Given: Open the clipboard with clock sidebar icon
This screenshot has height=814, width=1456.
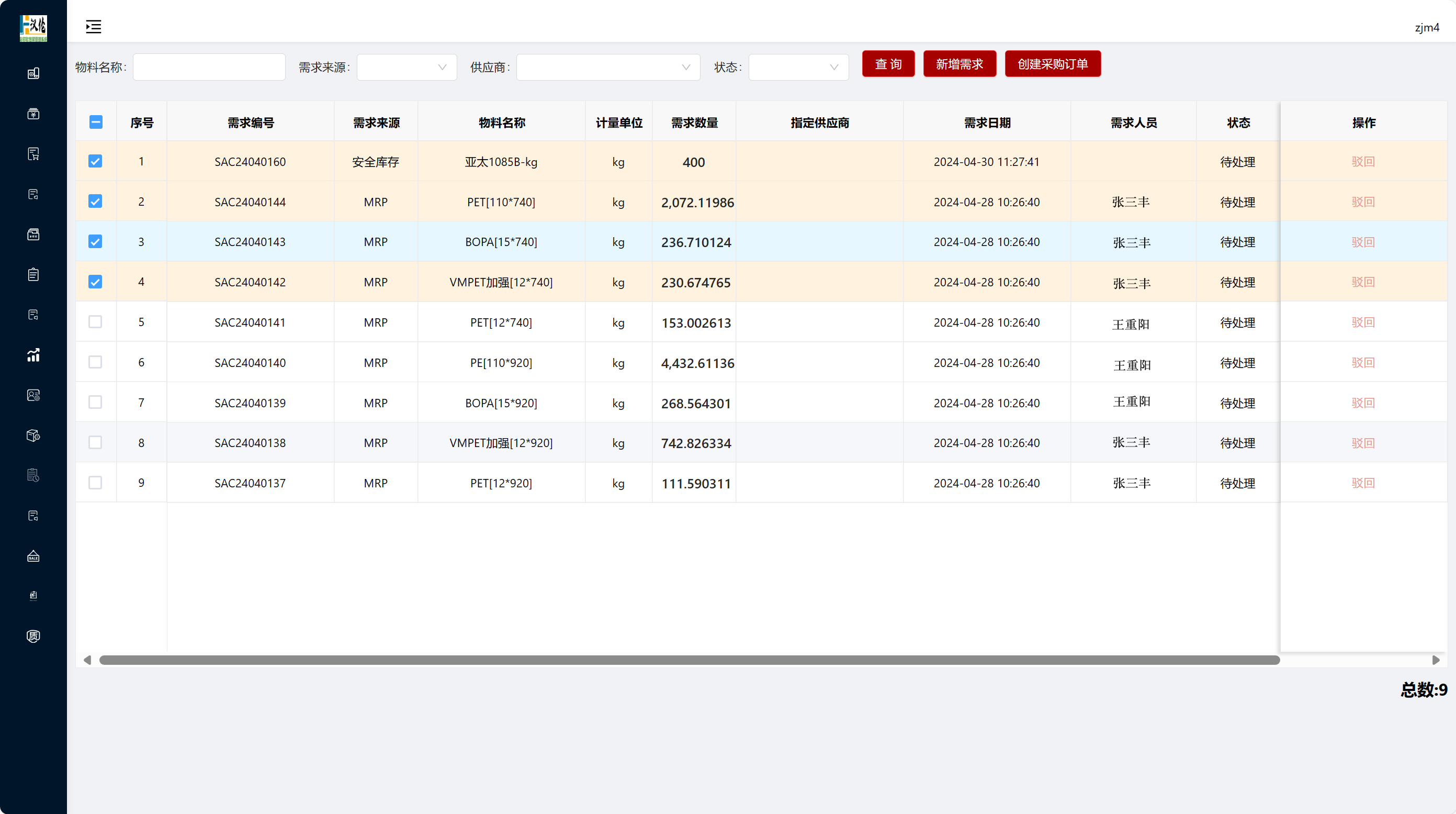Looking at the screenshot, I should [x=33, y=475].
